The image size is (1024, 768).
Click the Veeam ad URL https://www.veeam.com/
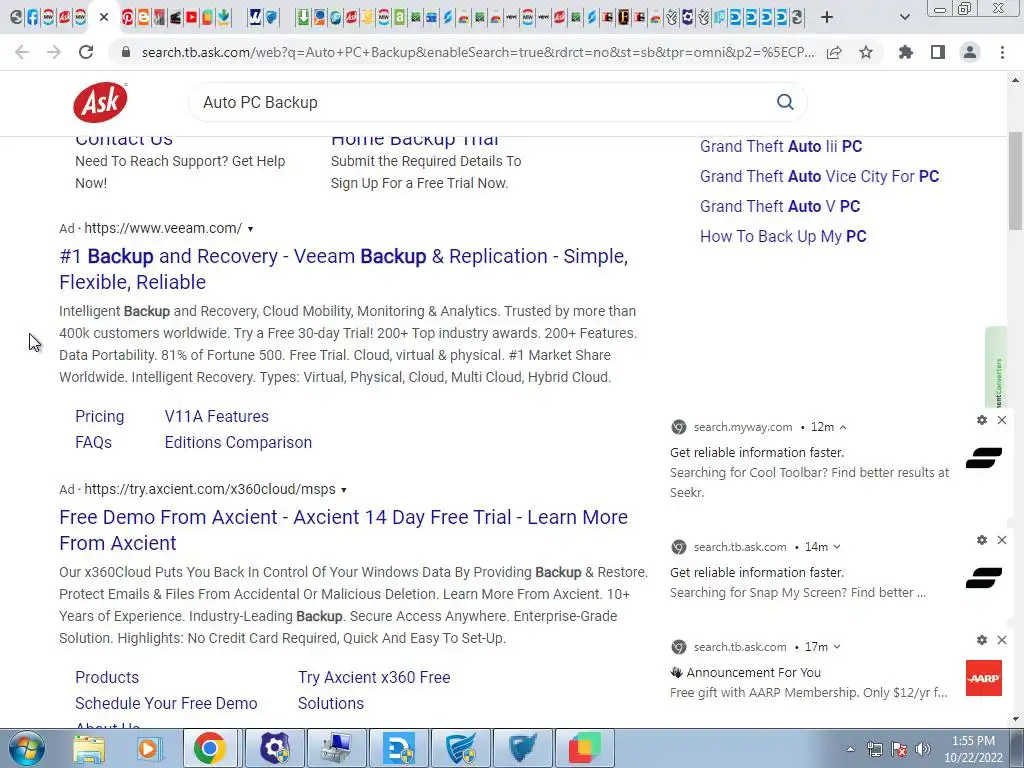163,229
